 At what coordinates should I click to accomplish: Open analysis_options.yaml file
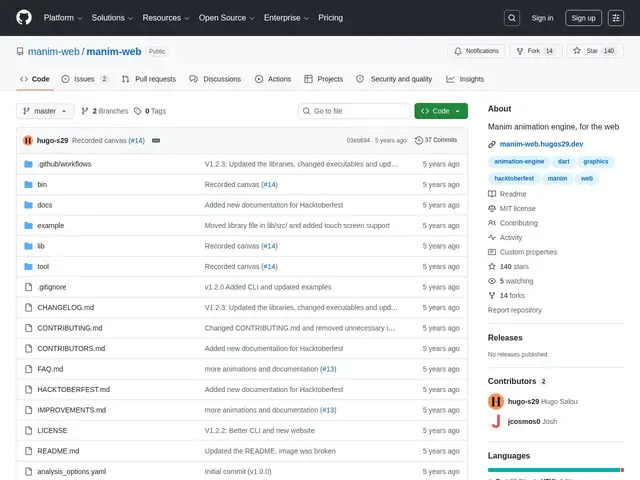[72, 471]
